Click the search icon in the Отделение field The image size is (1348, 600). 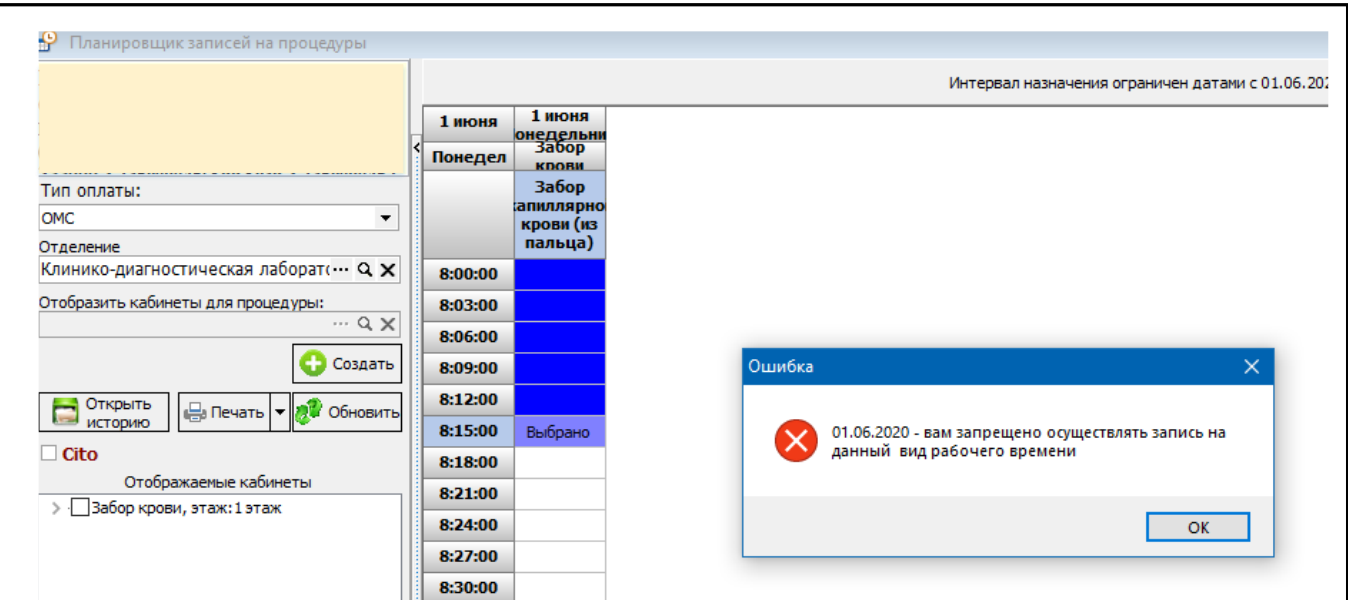(x=365, y=270)
